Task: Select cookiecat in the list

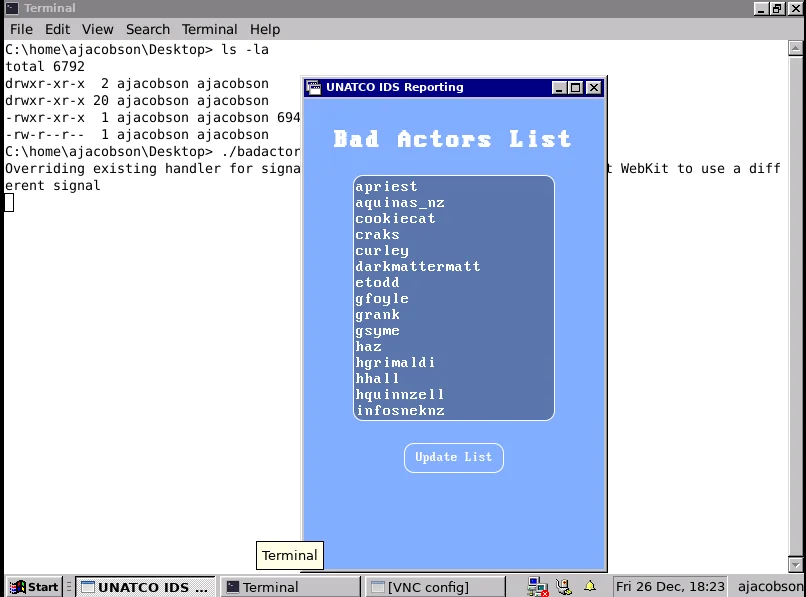Action: coord(395,219)
